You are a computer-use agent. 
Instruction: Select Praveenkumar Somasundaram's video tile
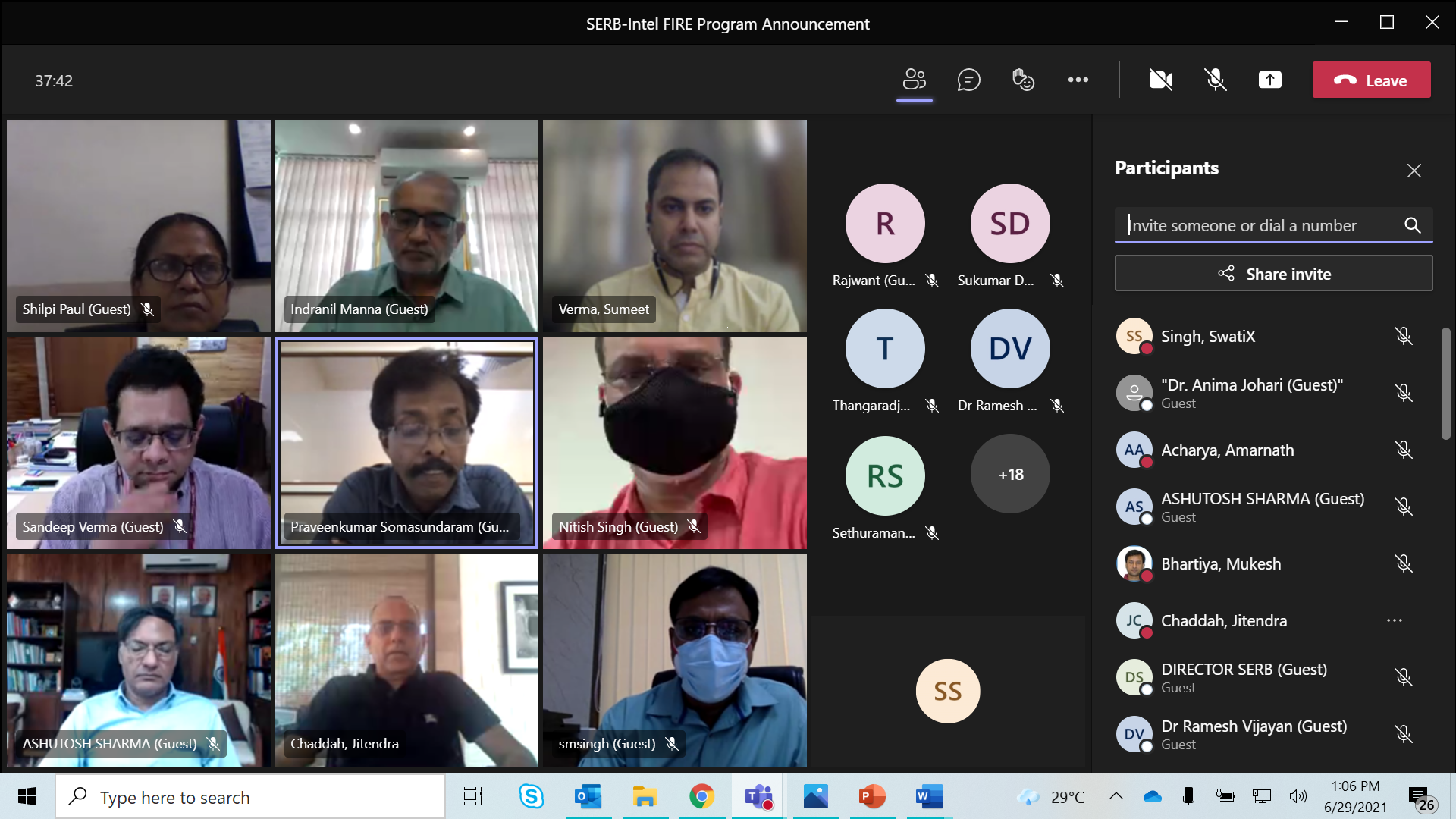(x=406, y=443)
